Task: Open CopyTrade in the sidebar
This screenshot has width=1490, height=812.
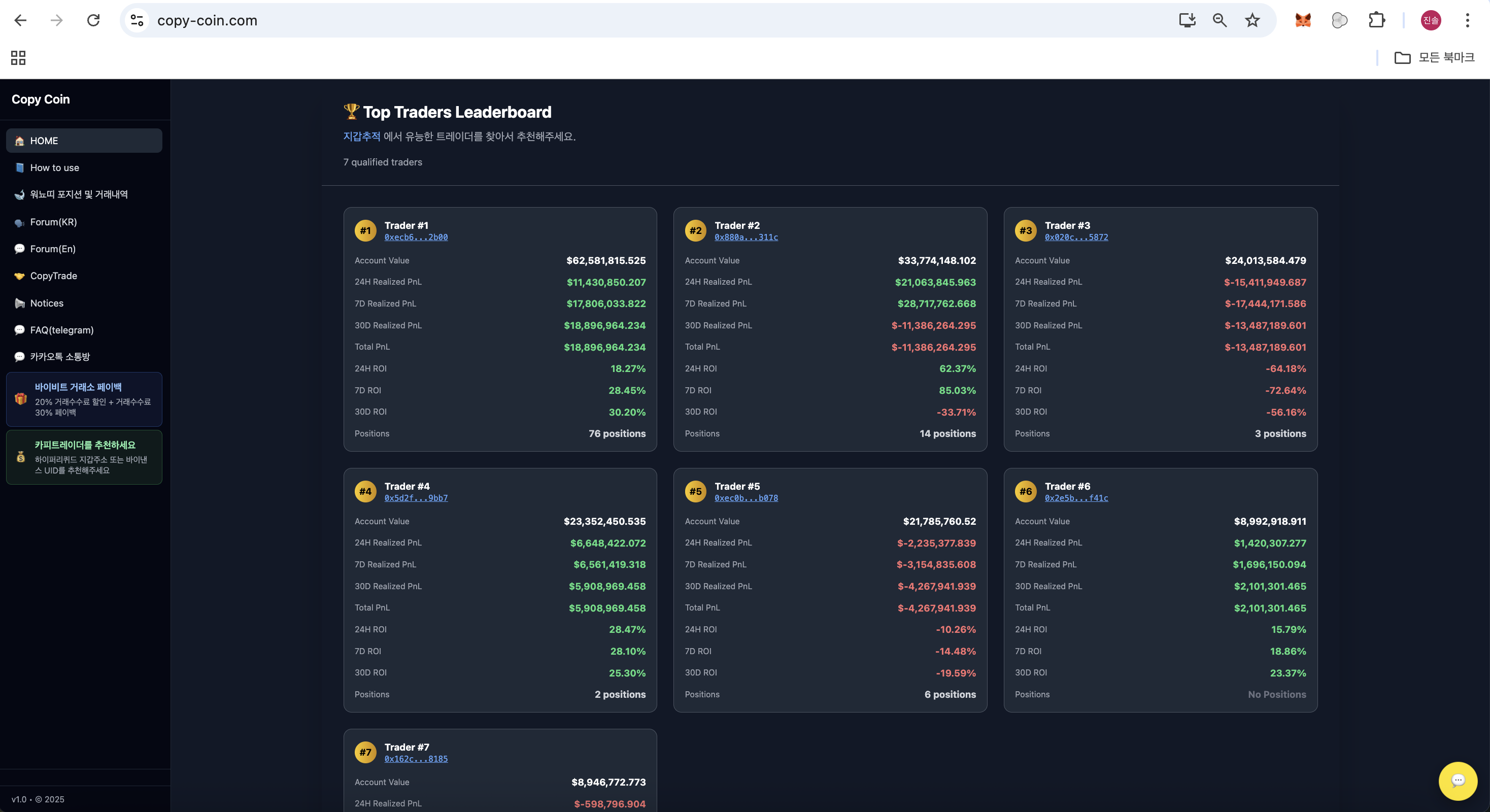Action: pos(53,276)
